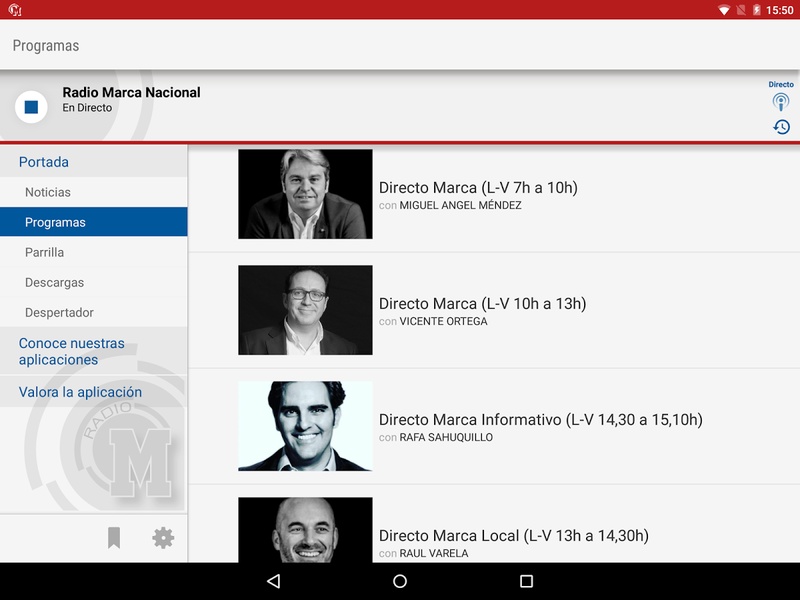Open Miguel Angel Méndez program photo
800x600 pixels.
point(305,194)
